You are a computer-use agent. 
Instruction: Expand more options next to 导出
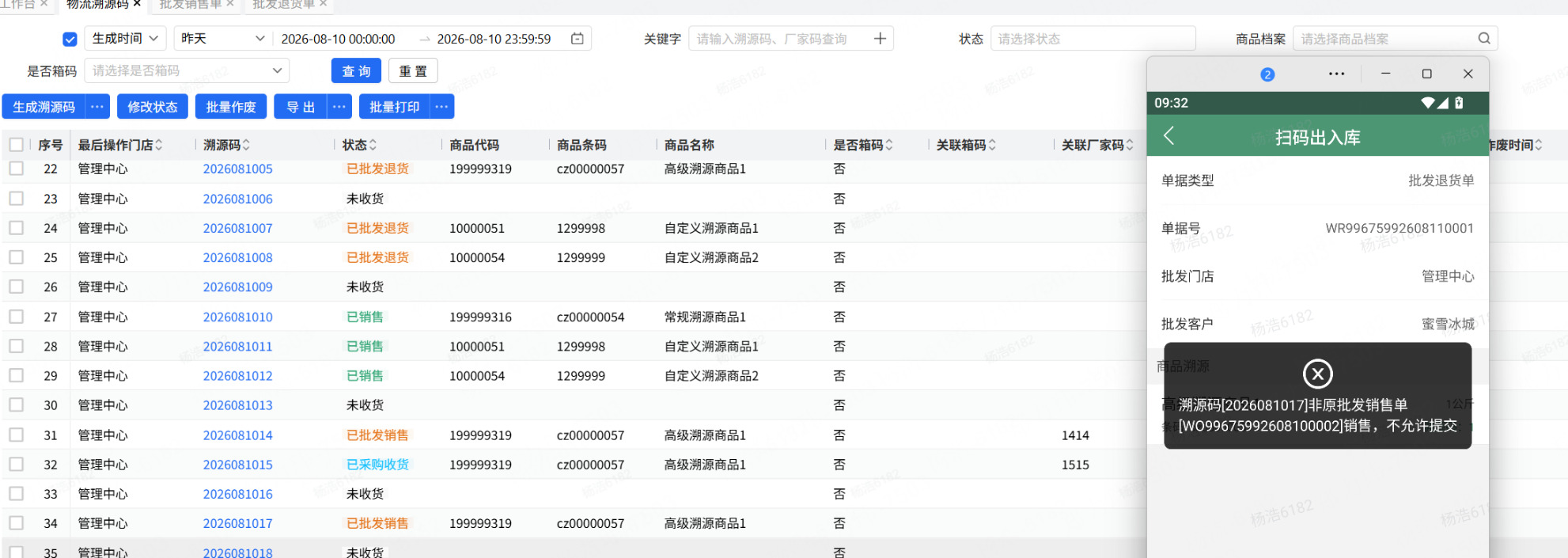pos(339,107)
